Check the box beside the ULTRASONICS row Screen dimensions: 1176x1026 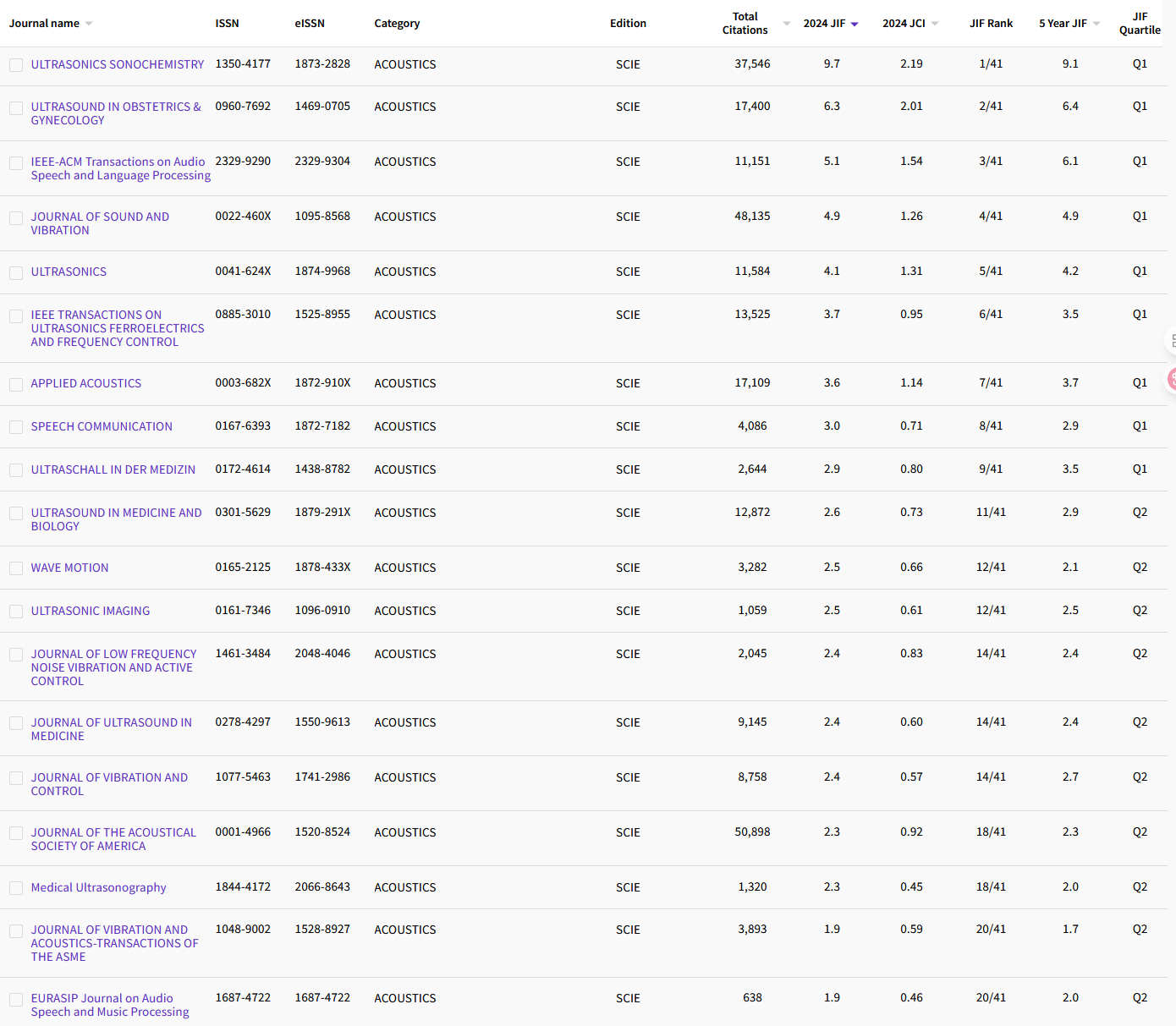pos(16,273)
